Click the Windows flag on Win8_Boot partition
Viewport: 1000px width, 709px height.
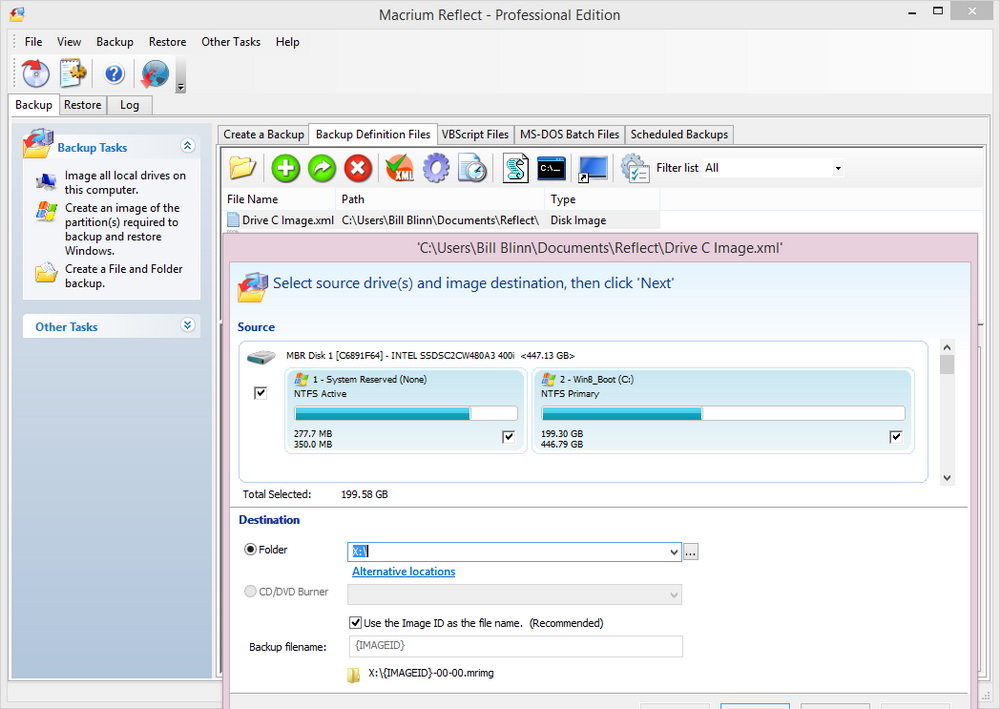click(548, 379)
